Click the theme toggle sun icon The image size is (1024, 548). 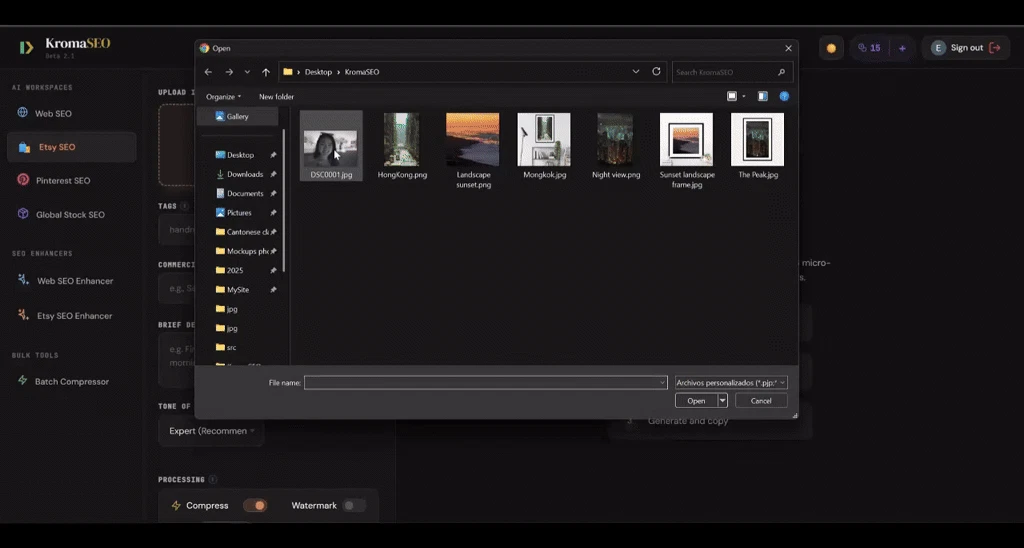(x=830, y=48)
